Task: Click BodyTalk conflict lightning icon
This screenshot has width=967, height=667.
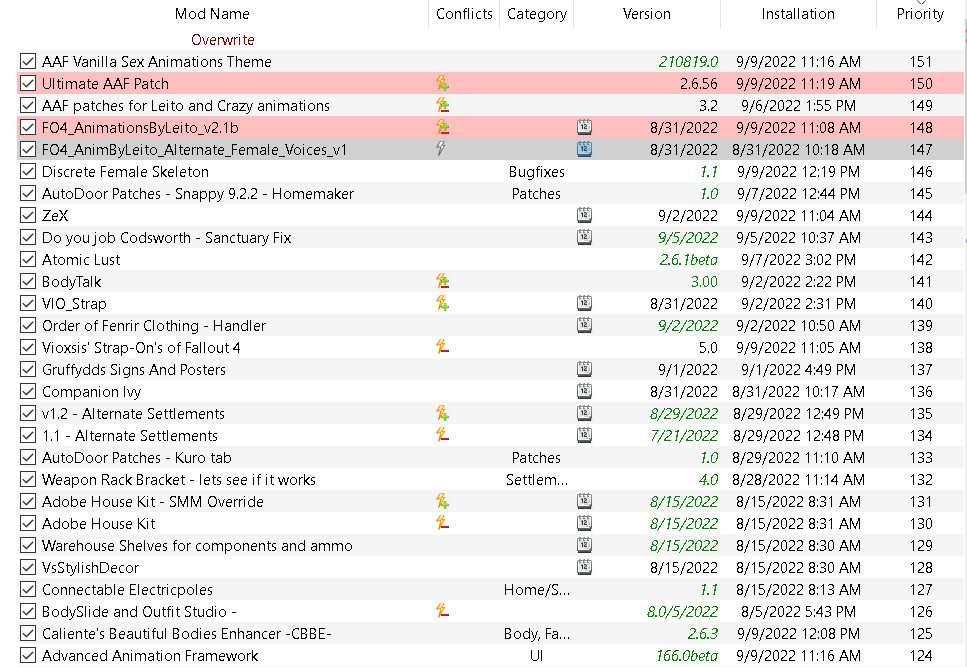Action: (x=442, y=282)
